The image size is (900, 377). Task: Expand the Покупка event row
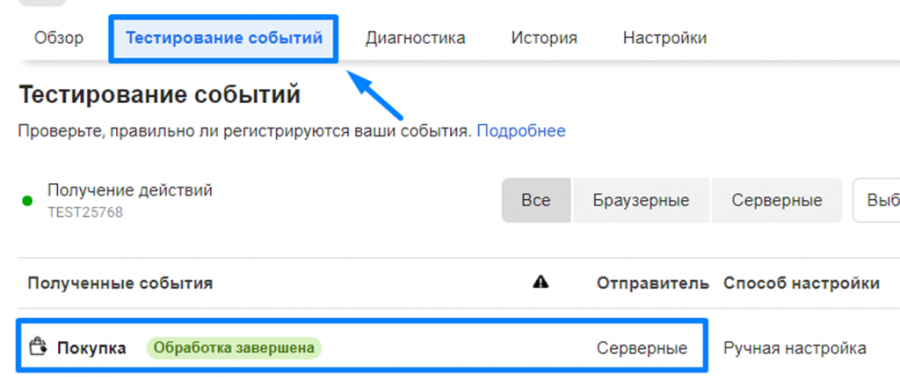(362, 347)
